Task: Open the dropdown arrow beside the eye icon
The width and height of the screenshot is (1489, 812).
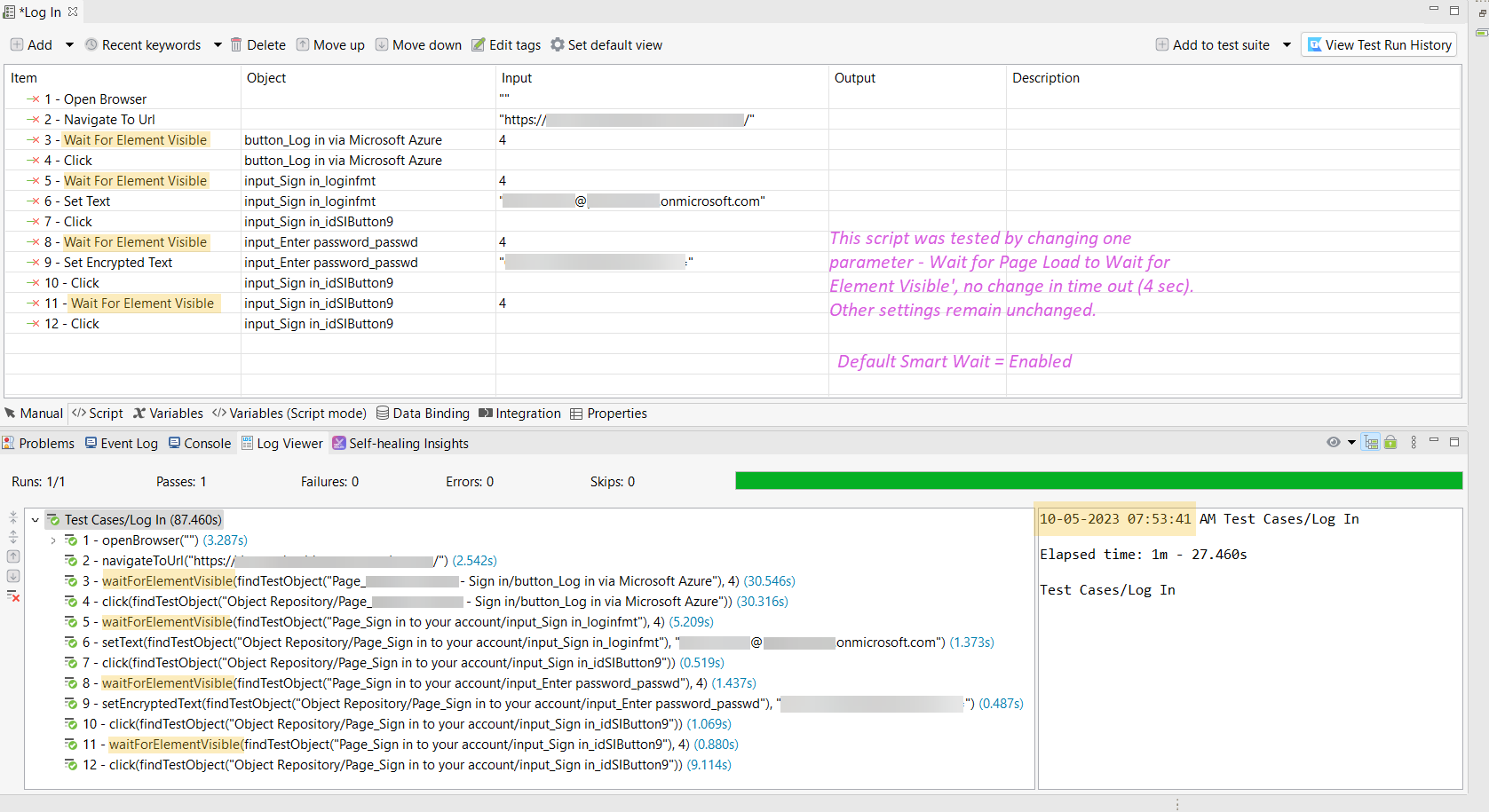Action: pyautogui.click(x=1351, y=442)
